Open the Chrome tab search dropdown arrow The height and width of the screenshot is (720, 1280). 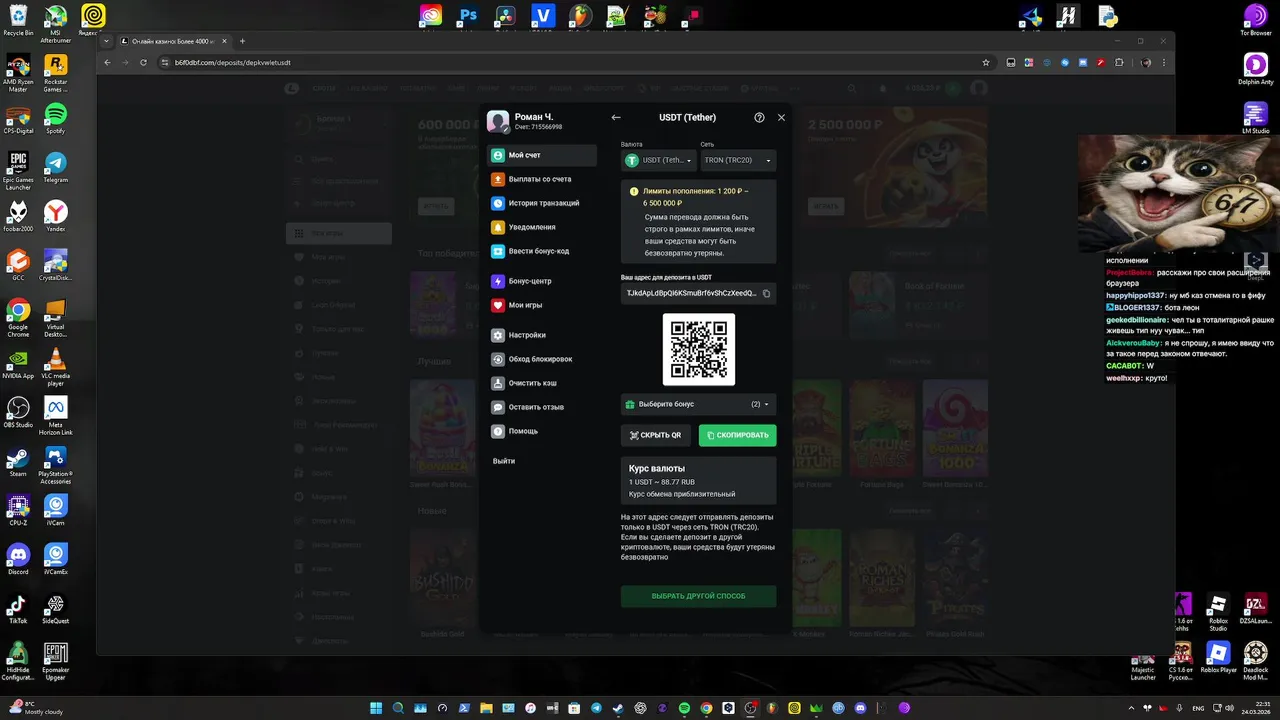[107, 41]
